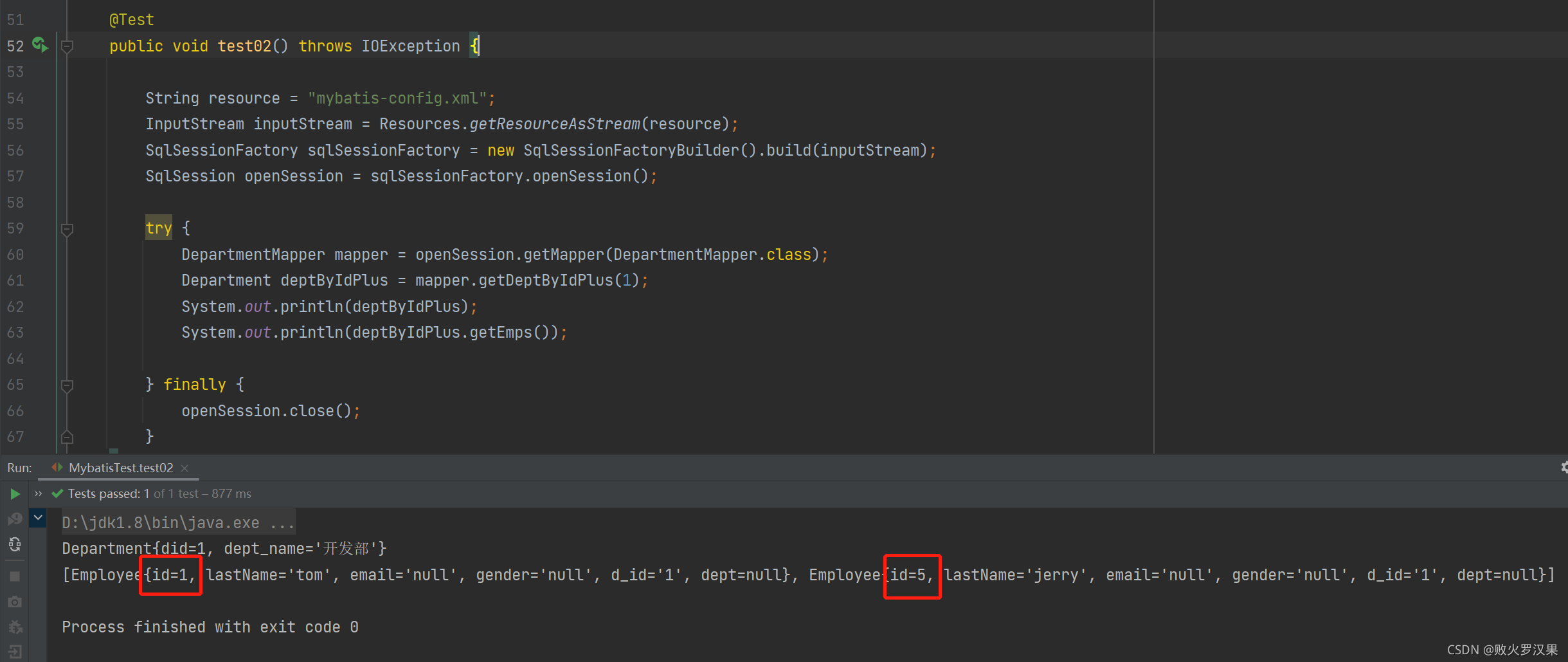Click DepartmentMapper.class argument on line 60
The width and height of the screenshot is (1568, 662).
tap(712, 255)
